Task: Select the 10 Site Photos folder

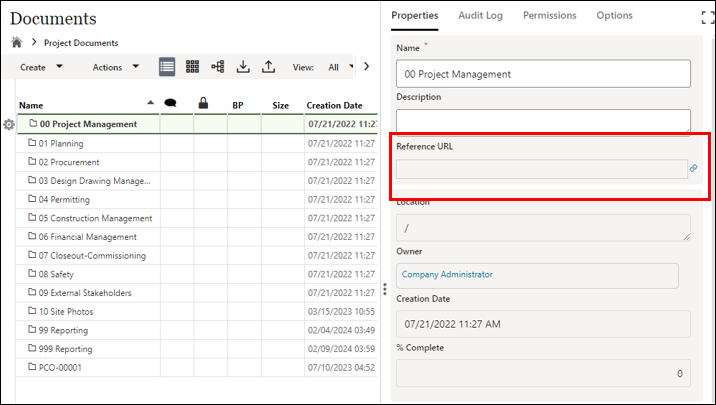Action: coord(66,312)
